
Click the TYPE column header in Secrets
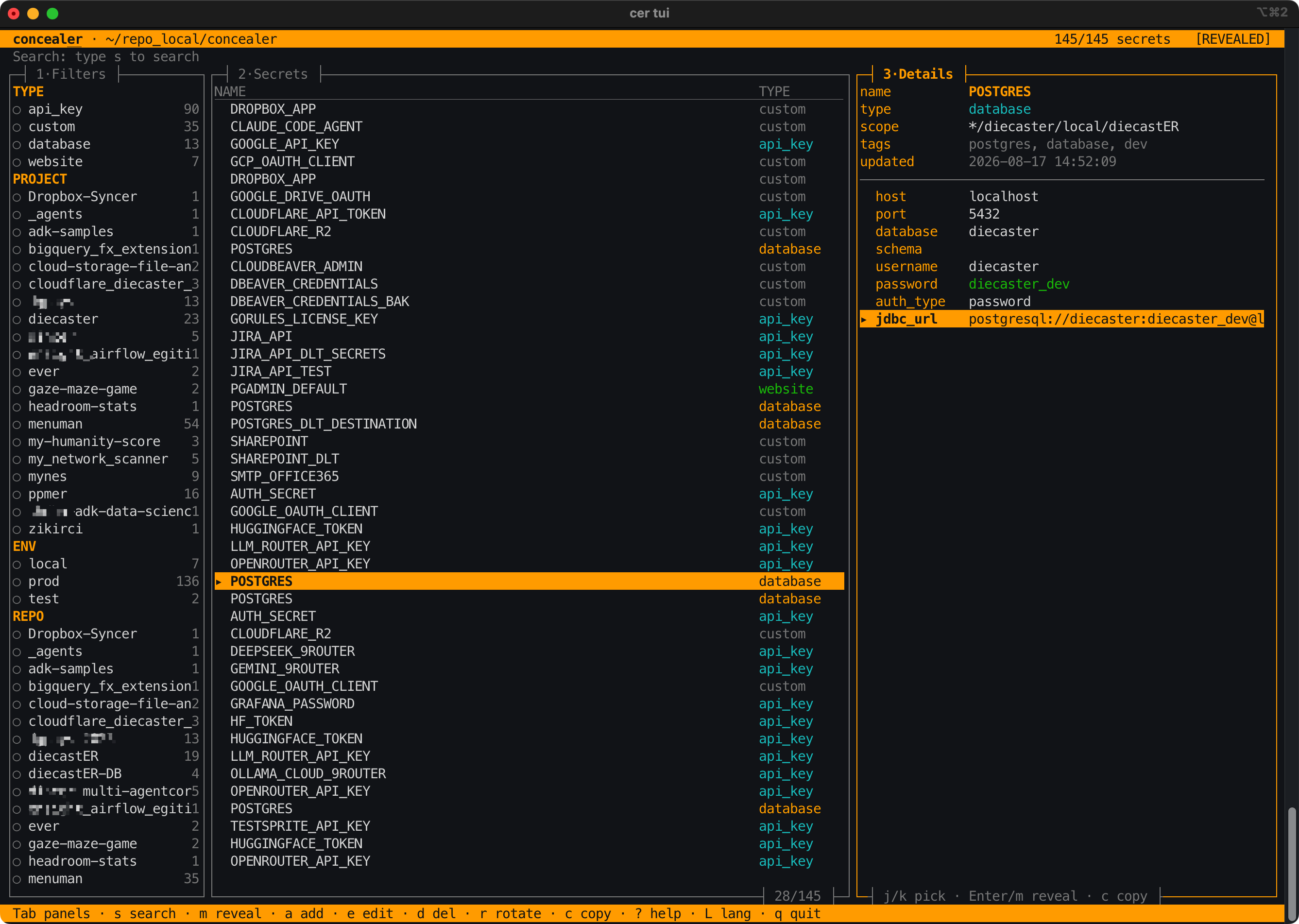point(774,92)
